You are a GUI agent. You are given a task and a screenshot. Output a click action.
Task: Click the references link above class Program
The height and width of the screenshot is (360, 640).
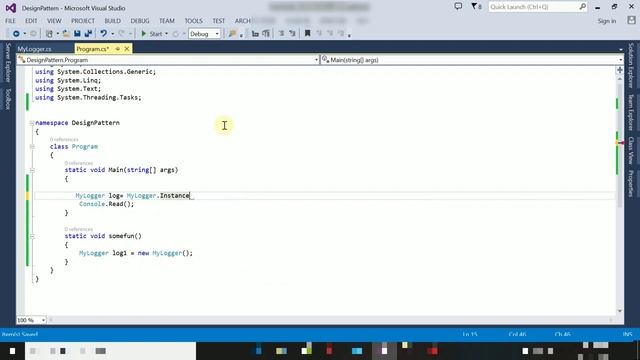pyautogui.click(x=64, y=140)
